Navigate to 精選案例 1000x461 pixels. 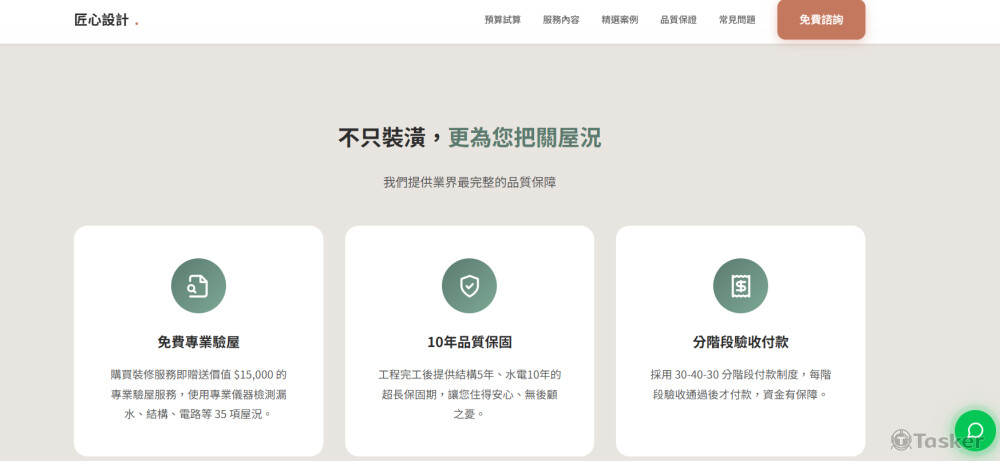[620, 20]
